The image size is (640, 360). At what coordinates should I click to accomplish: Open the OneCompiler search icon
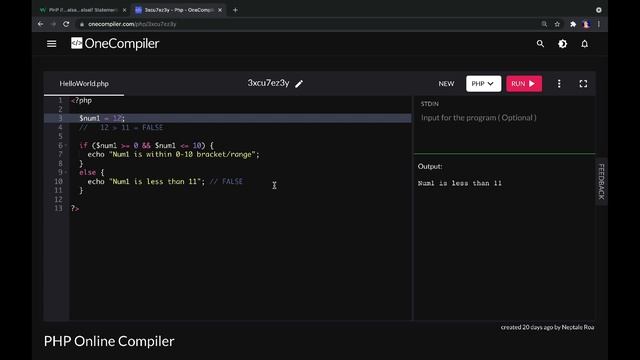point(540,44)
